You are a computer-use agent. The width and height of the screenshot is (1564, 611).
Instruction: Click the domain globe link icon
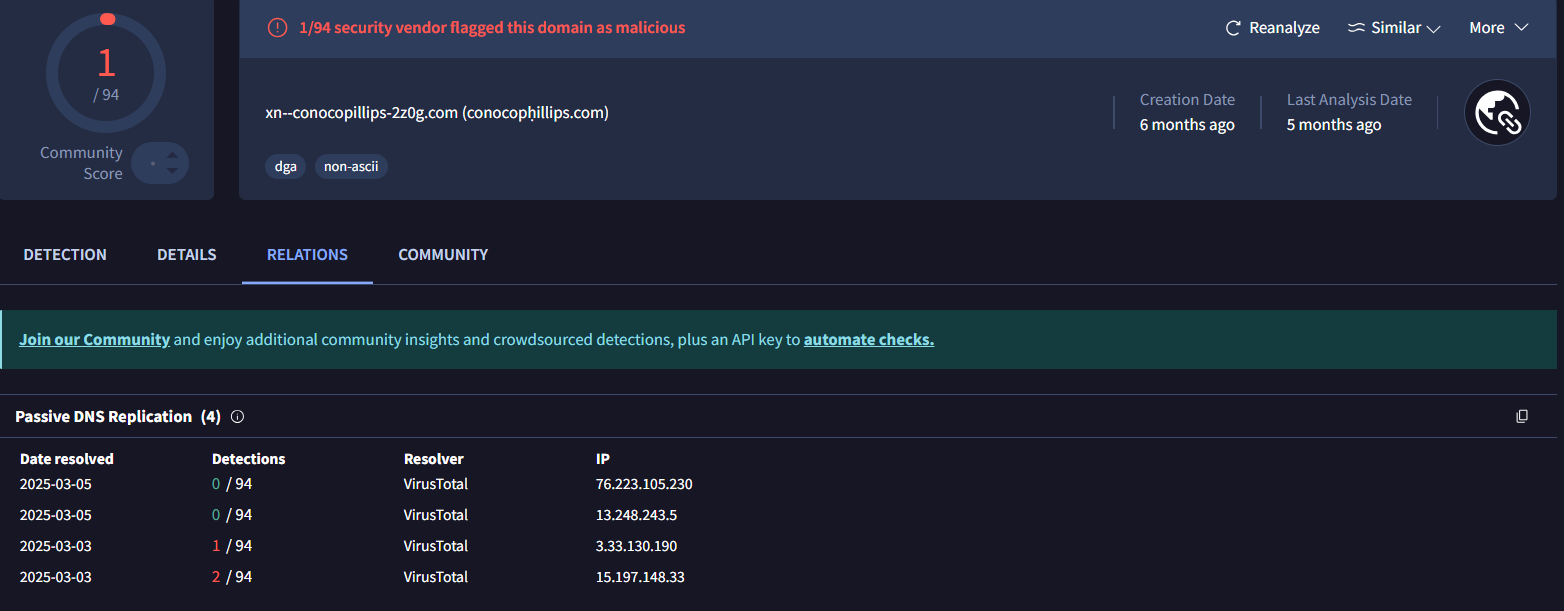click(1497, 113)
